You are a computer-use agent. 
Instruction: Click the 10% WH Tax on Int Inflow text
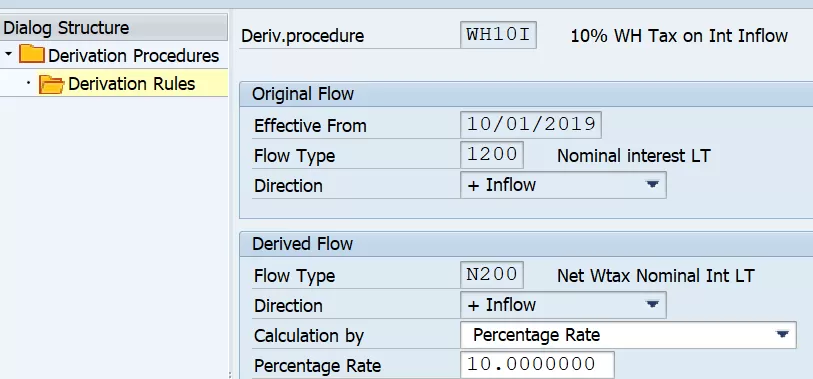679,36
